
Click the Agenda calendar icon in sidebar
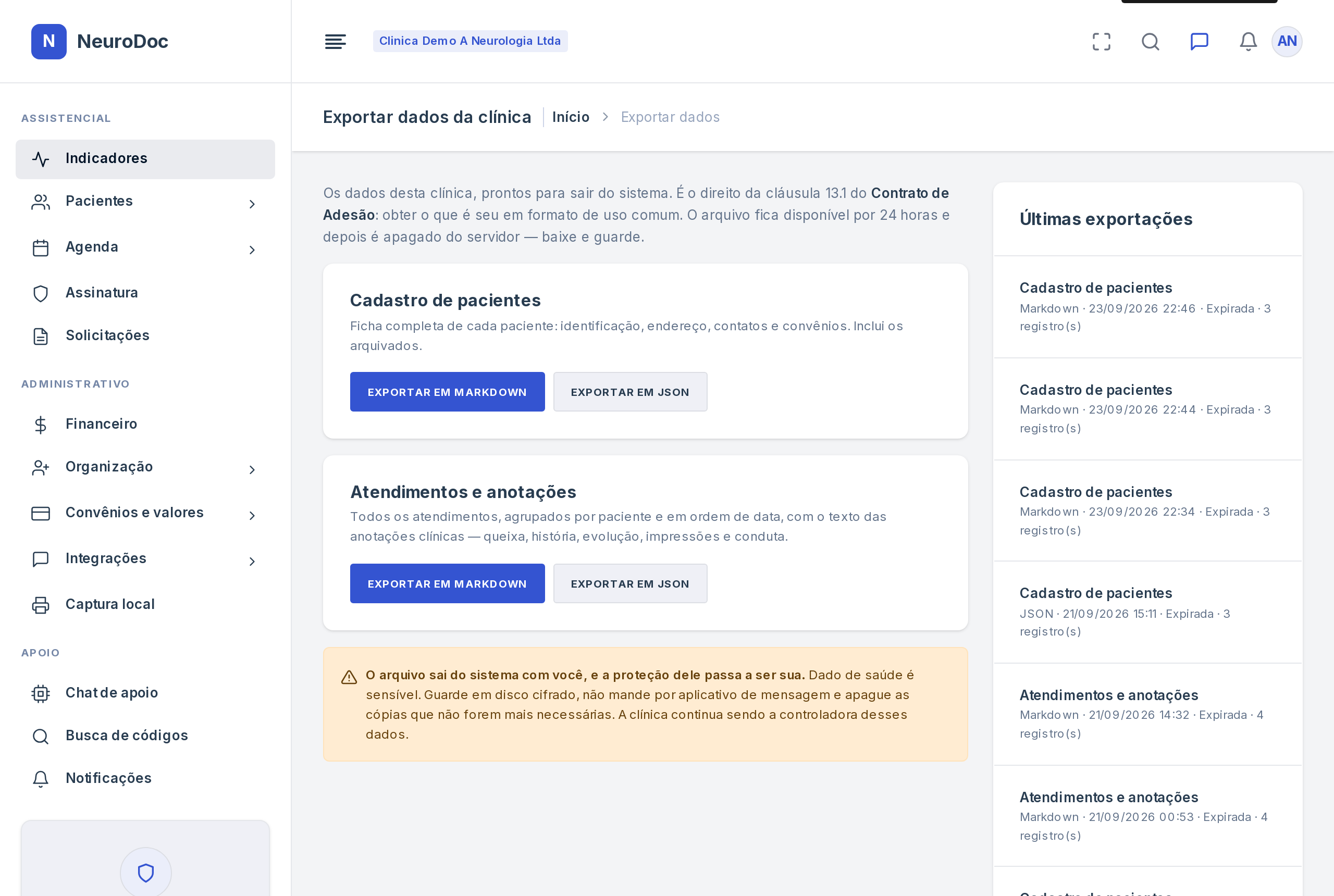(41, 248)
